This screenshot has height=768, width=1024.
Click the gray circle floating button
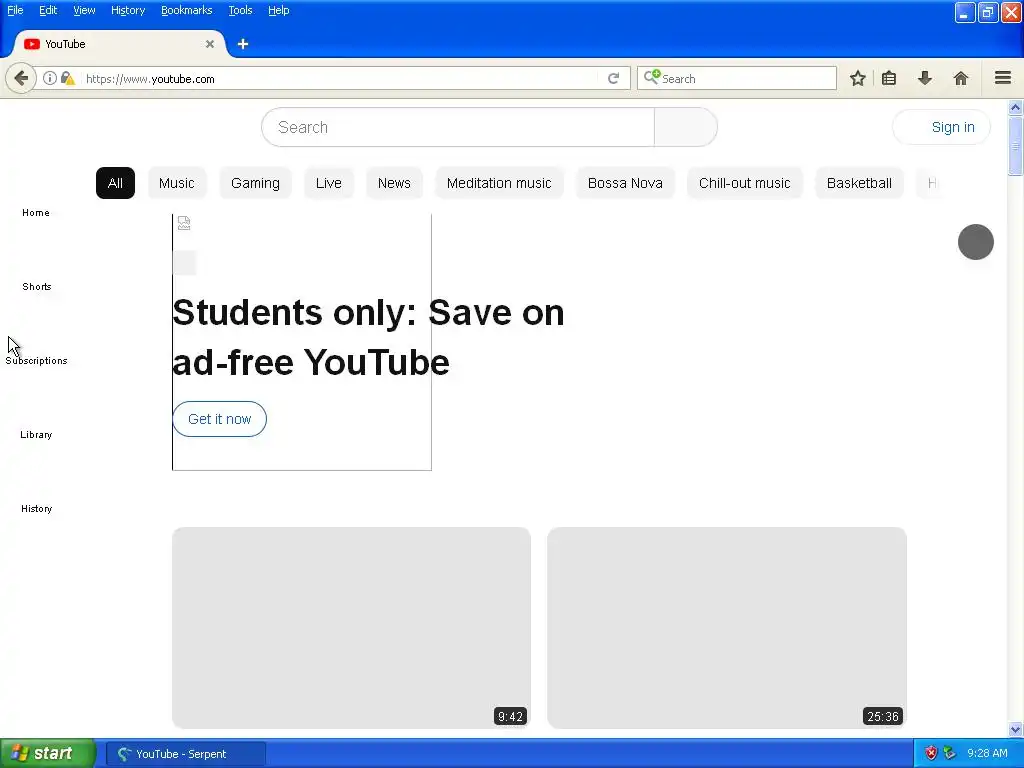coord(976,242)
